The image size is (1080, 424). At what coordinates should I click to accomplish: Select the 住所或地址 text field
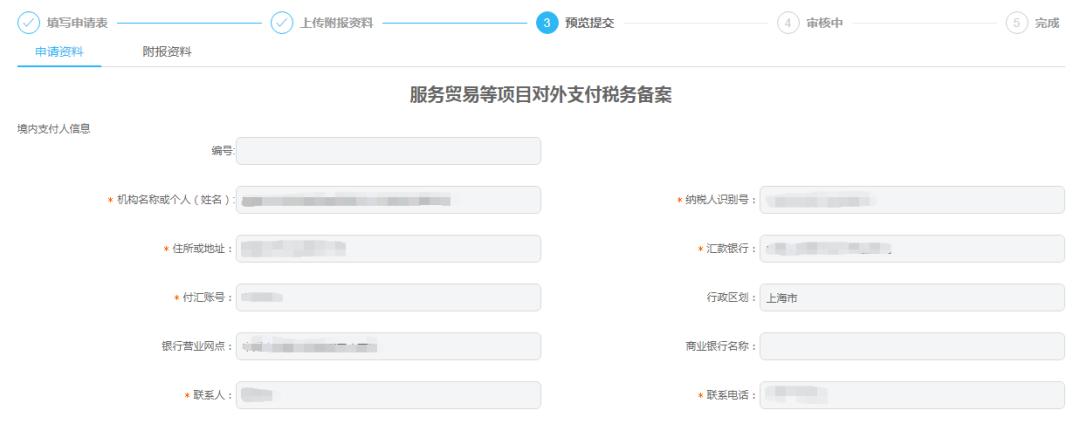388,249
